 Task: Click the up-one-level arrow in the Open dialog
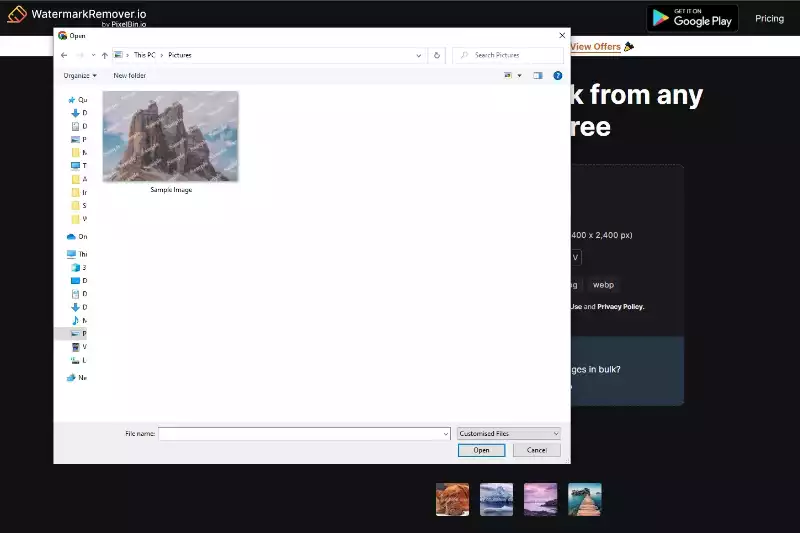(105, 55)
